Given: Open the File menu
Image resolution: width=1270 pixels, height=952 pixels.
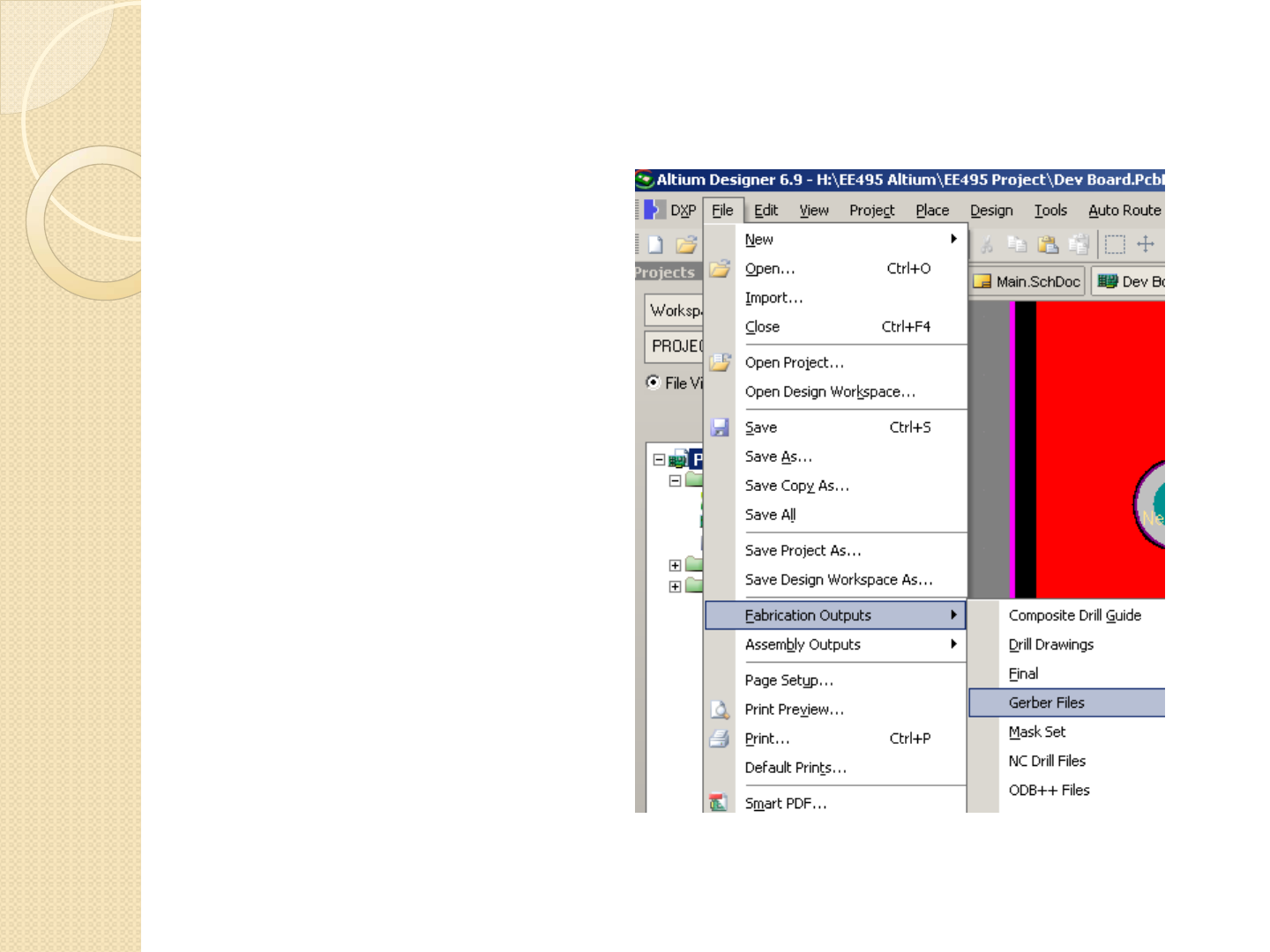Looking at the screenshot, I should [x=722, y=210].
